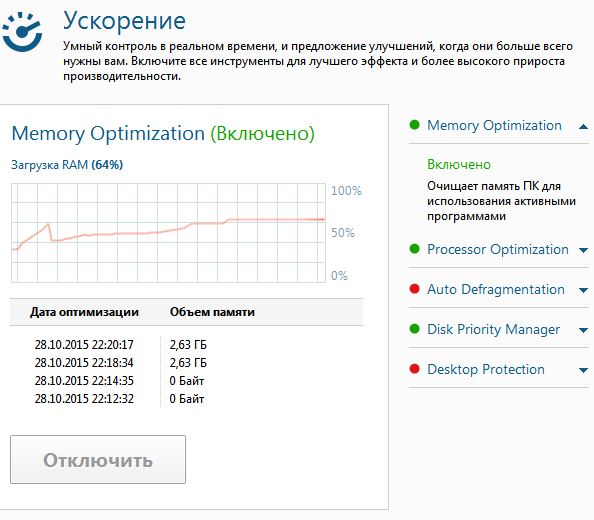594x520 pixels.
Task: Click the Дата оптимизации column header
Action: [84, 312]
